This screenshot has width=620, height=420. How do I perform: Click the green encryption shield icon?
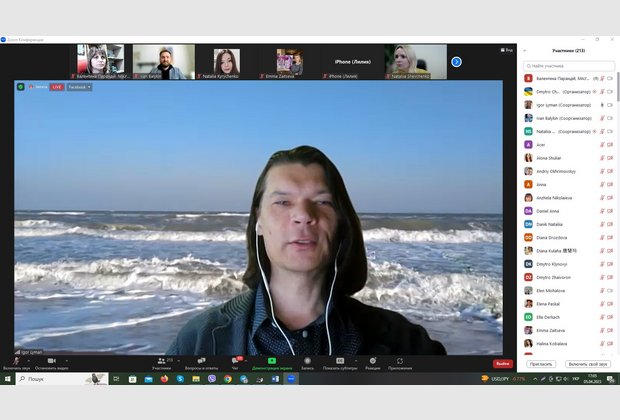point(20,87)
